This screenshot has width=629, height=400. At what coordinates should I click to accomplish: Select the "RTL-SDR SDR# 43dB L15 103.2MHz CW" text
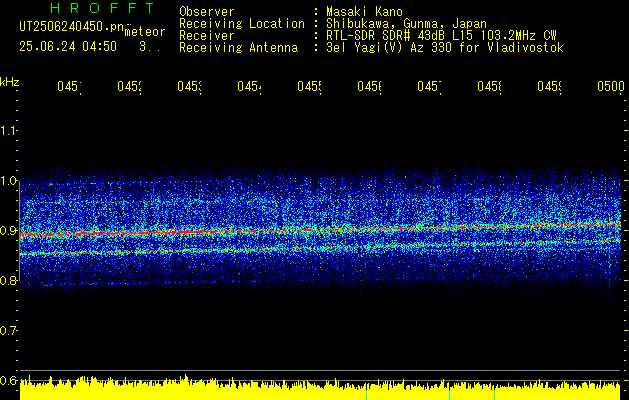[441, 36]
